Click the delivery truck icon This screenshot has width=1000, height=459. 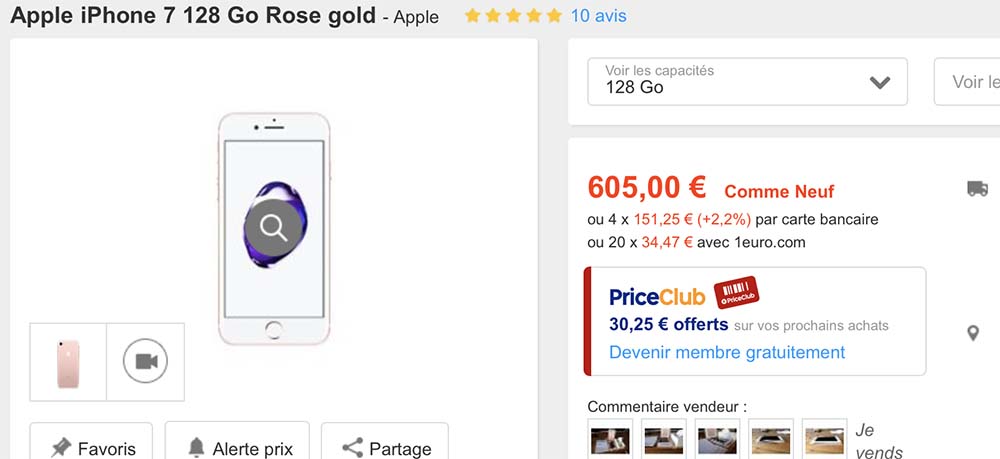click(977, 188)
